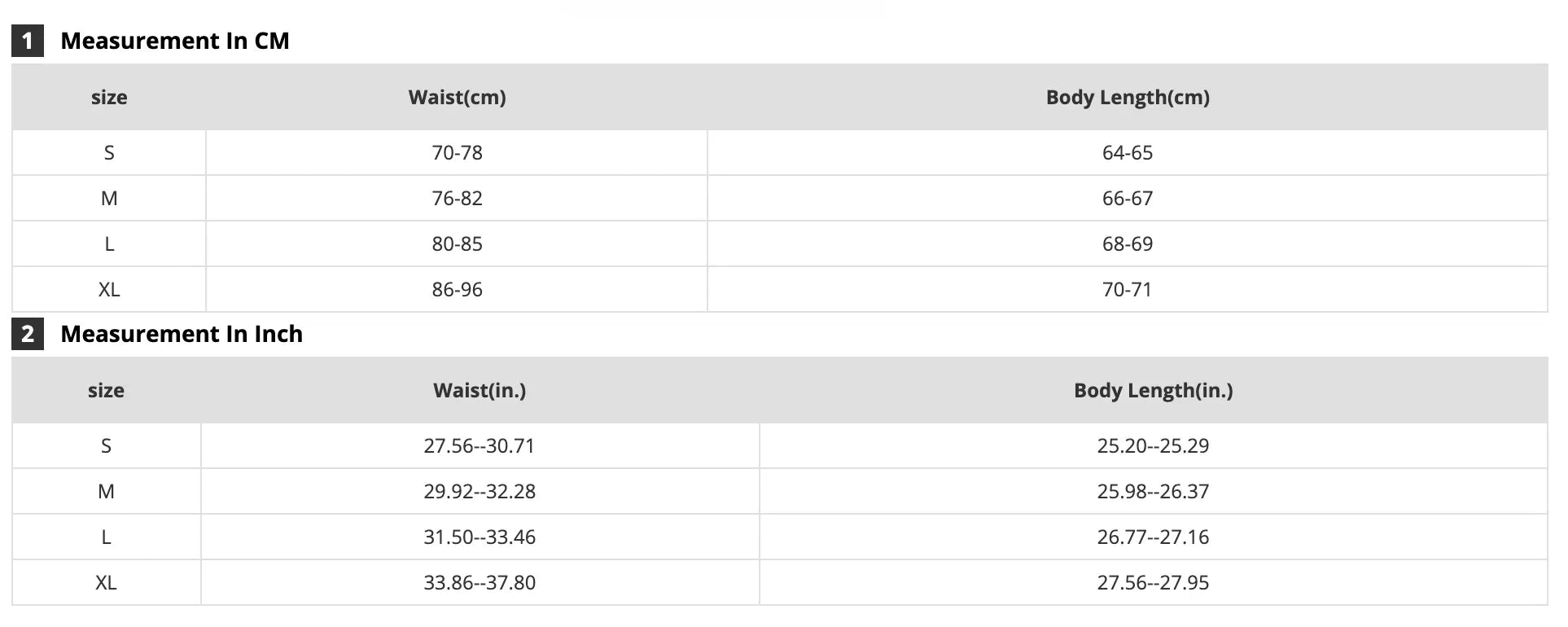This screenshot has height=627, width=1568.
Task: Click the size header in CM table
Action: tap(109, 98)
